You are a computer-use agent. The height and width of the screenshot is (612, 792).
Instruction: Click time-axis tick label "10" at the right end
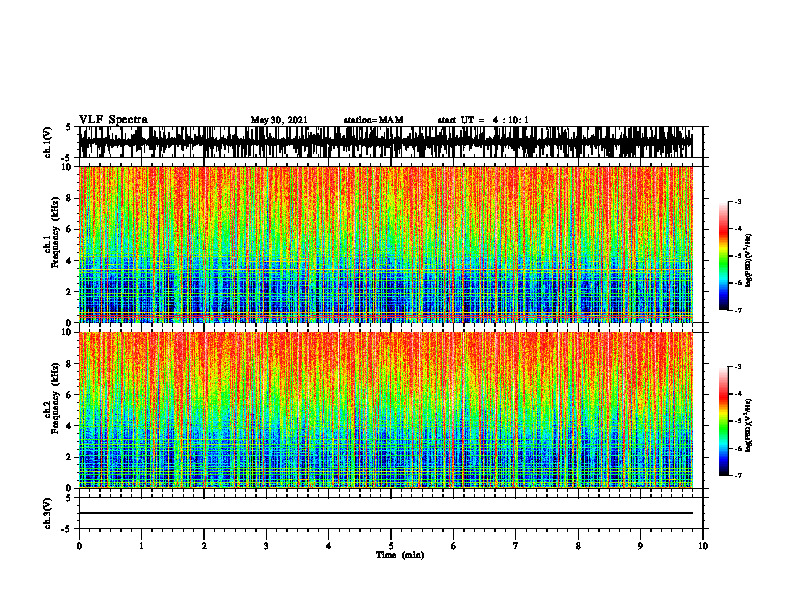click(703, 546)
